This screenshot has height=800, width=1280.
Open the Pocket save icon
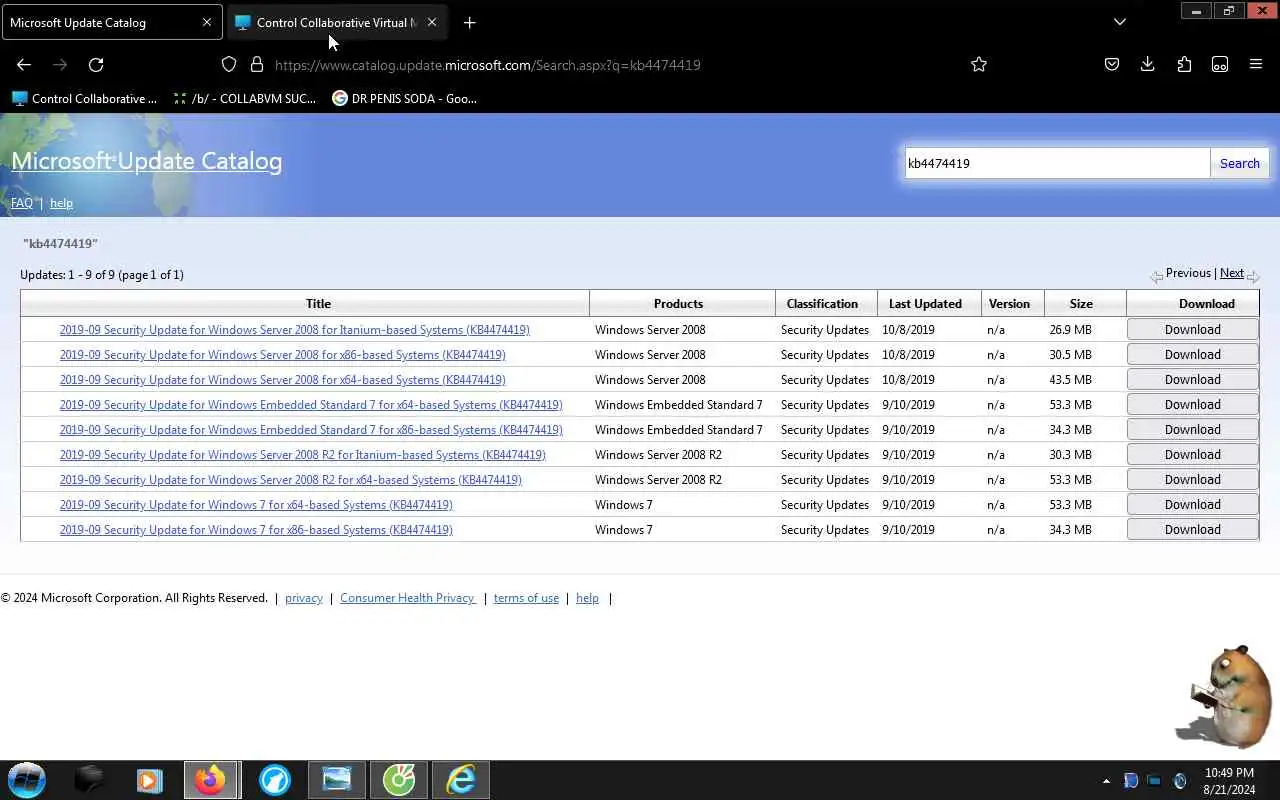tap(1112, 64)
